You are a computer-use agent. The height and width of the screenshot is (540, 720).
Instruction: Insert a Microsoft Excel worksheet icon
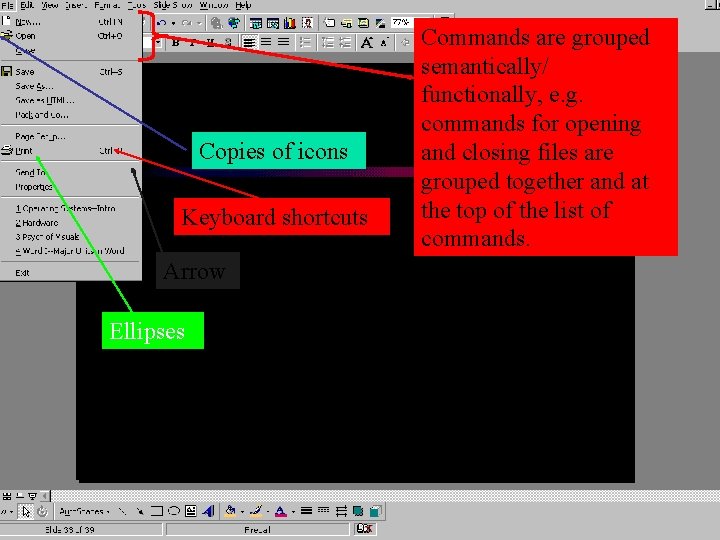(x=273, y=22)
